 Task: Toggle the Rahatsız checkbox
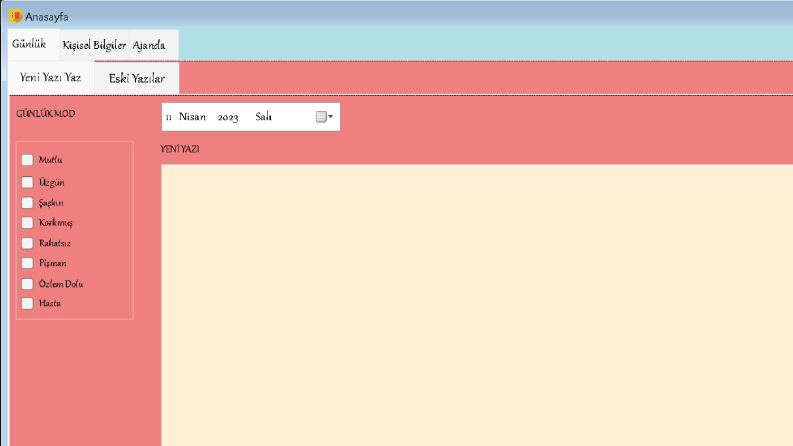(x=27, y=243)
